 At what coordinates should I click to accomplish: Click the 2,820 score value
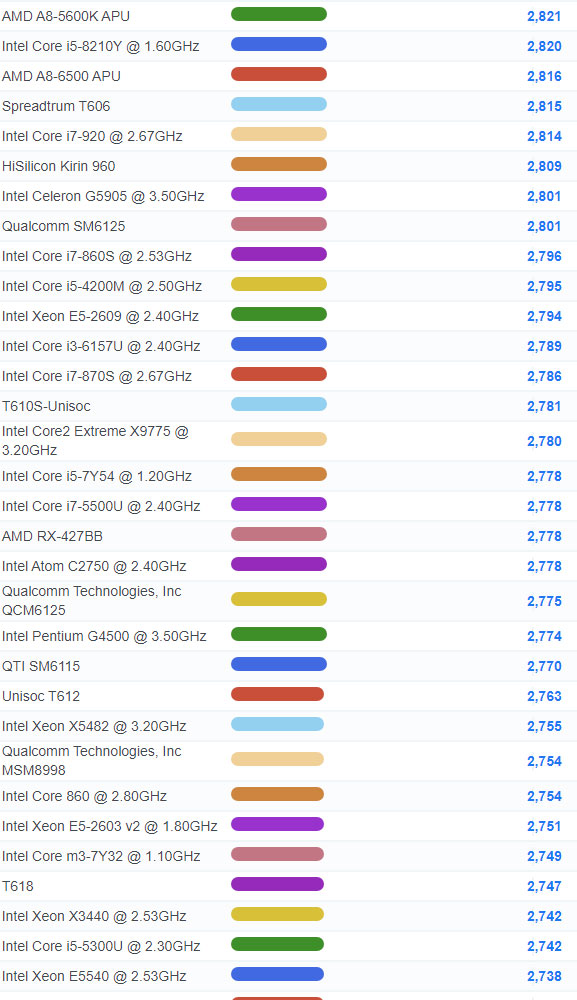pos(544,46)
